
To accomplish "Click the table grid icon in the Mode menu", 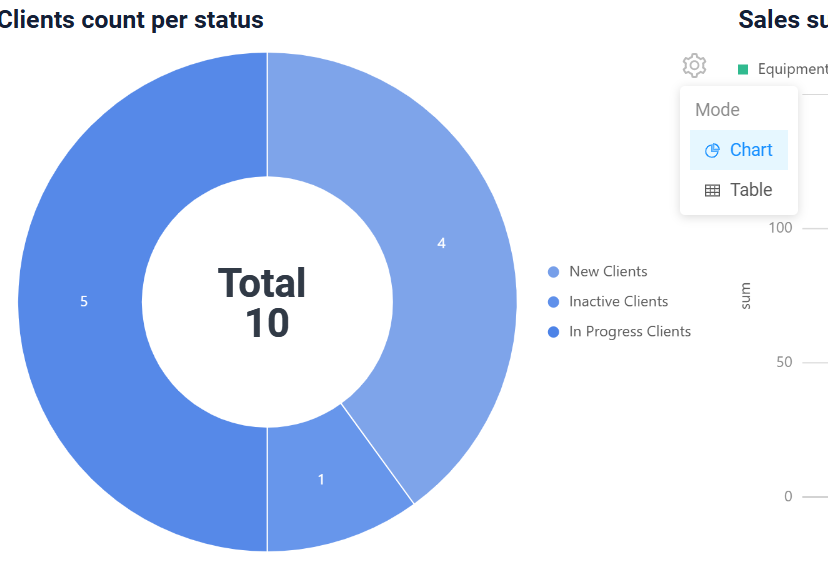I will tap(712, 190).
